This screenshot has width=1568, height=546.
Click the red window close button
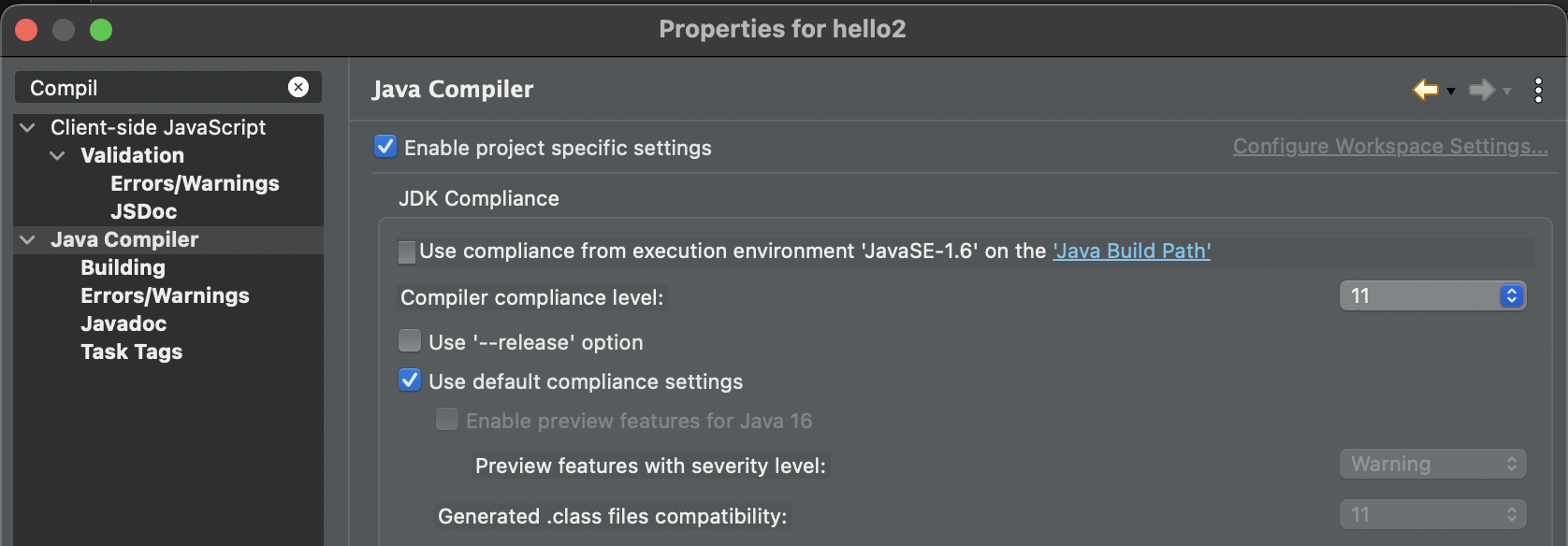pos(26,30)
